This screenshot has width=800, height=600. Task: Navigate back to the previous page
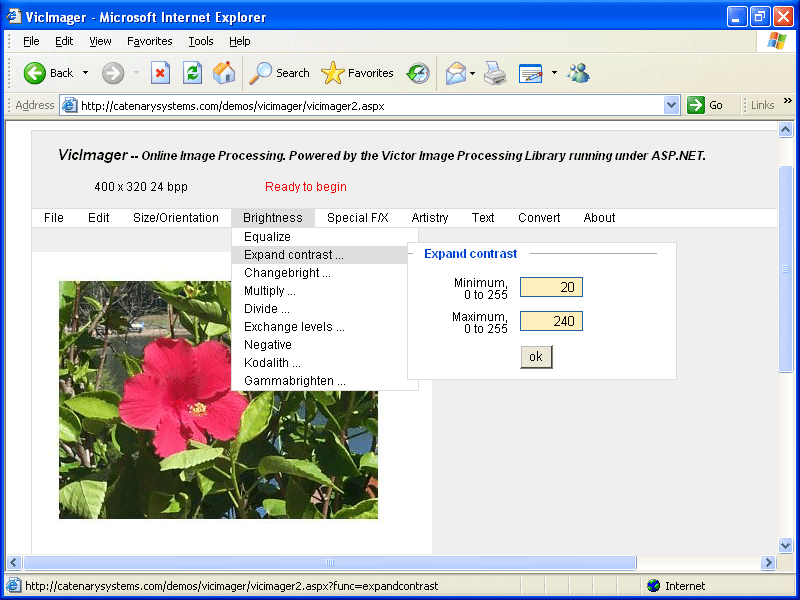click(x=47, y=72)
